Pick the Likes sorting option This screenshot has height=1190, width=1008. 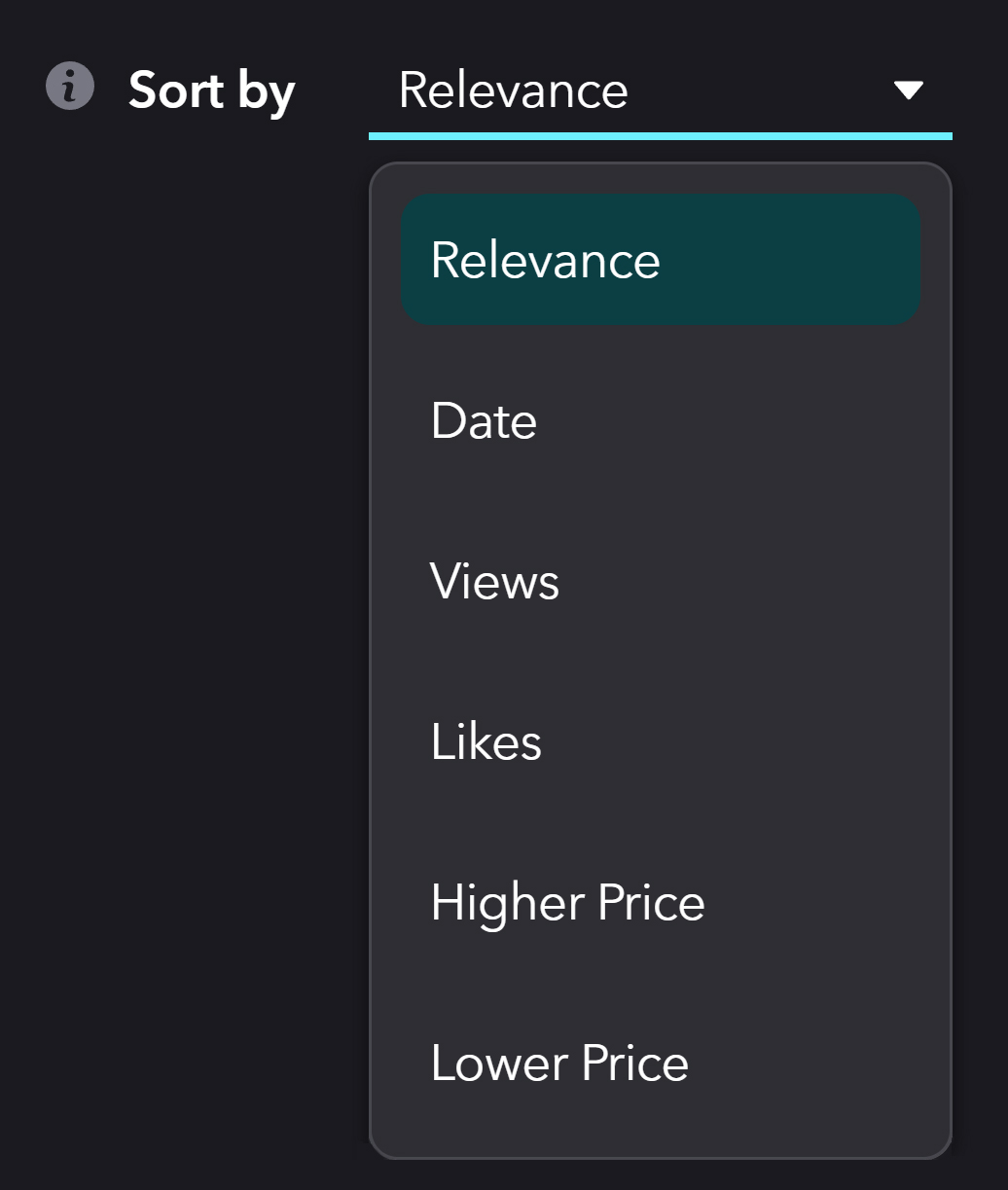pos(661,741)
